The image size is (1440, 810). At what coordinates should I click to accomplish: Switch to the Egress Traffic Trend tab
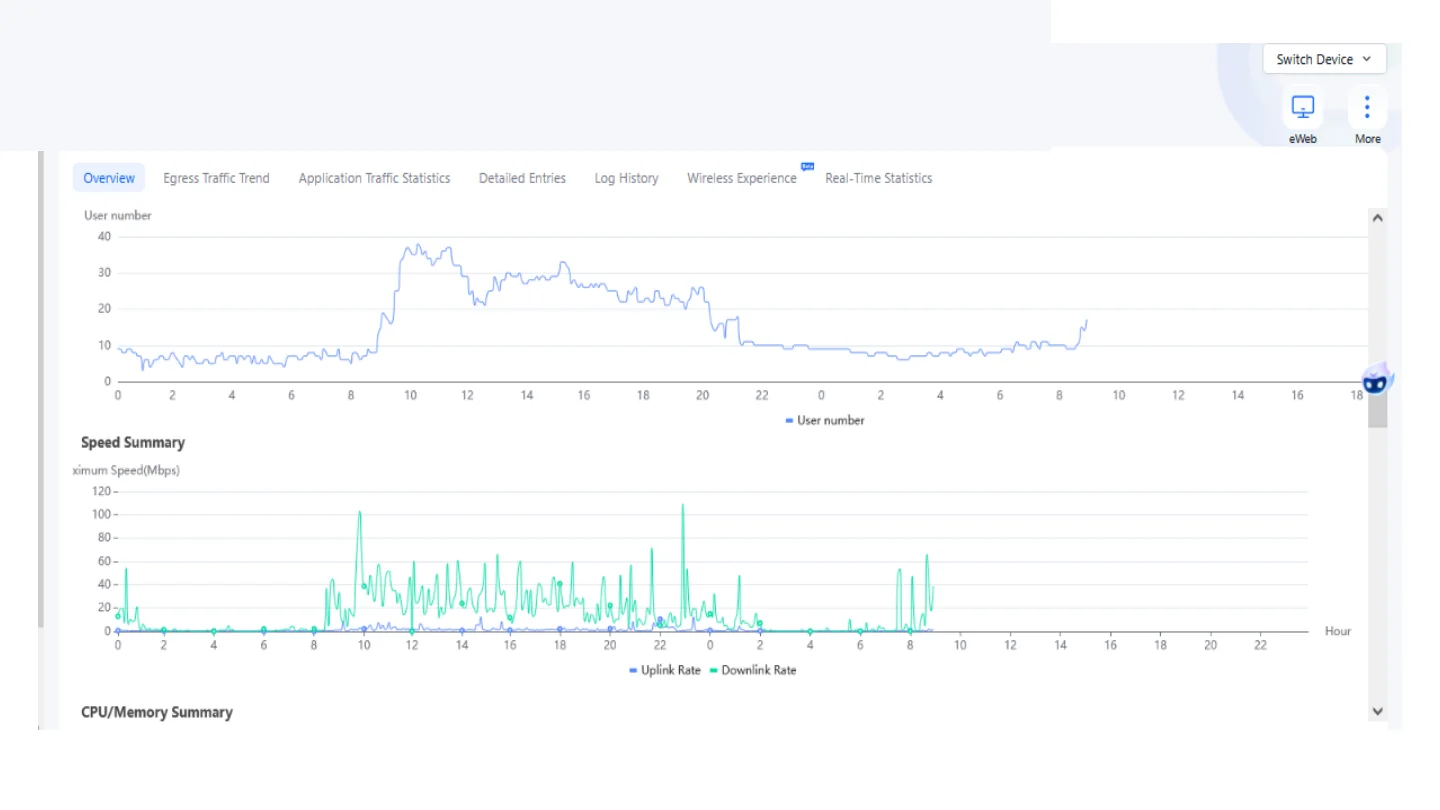pos(216,178)
